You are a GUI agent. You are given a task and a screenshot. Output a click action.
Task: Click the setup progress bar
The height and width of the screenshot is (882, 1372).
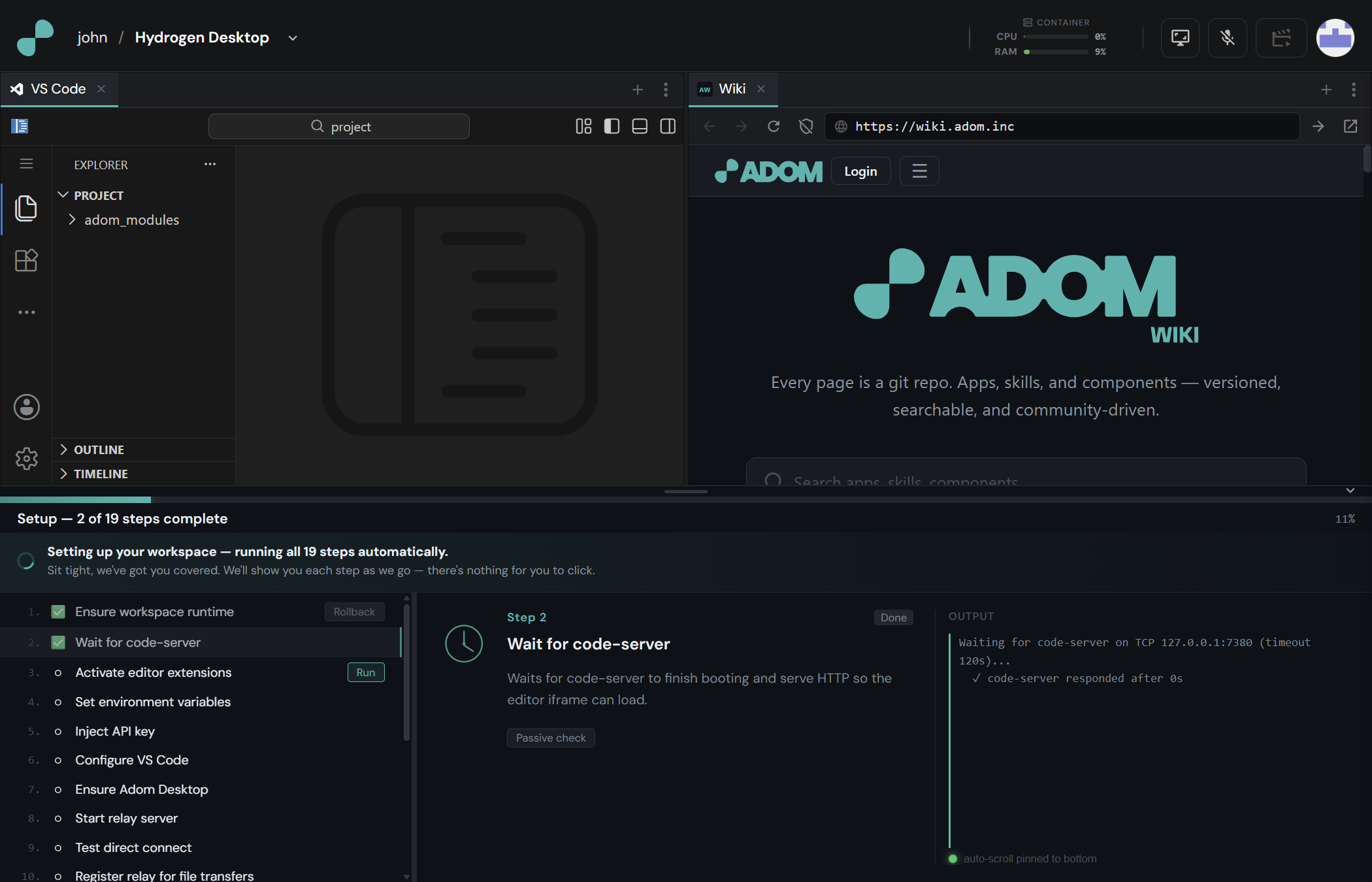click(686, 500)
